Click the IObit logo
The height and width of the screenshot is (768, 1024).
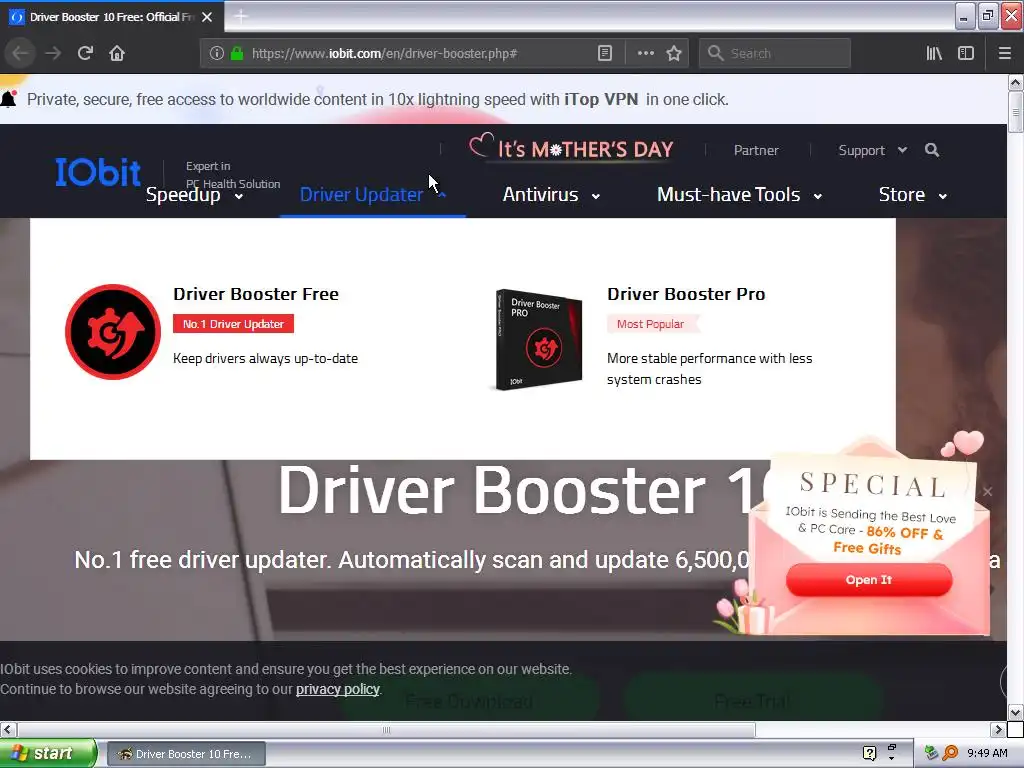click(98, 172)
